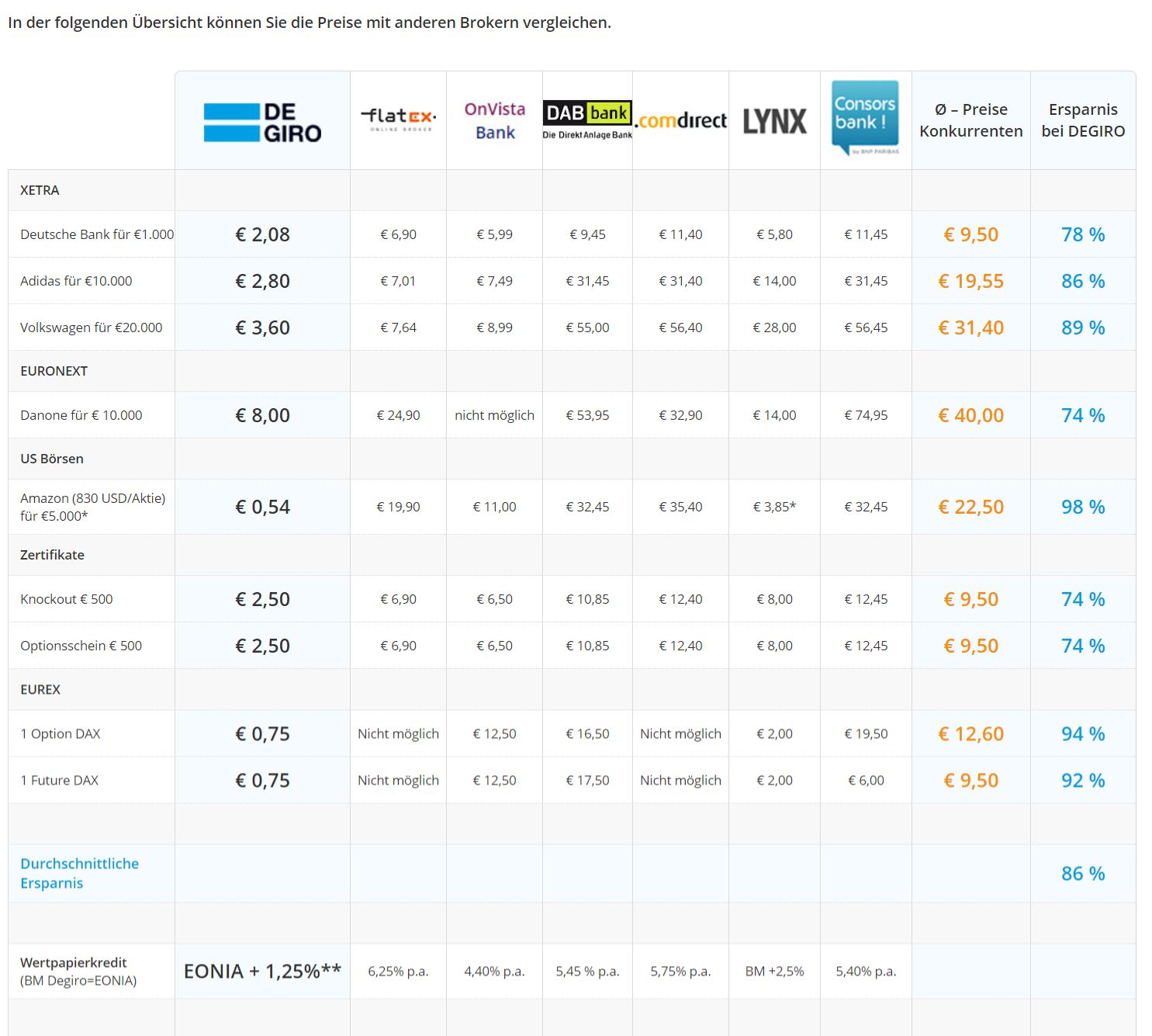Click DAB bank price € 17,50
Image resolution: width=1152 pixels, height=1036 pixels.
[587, 780]
